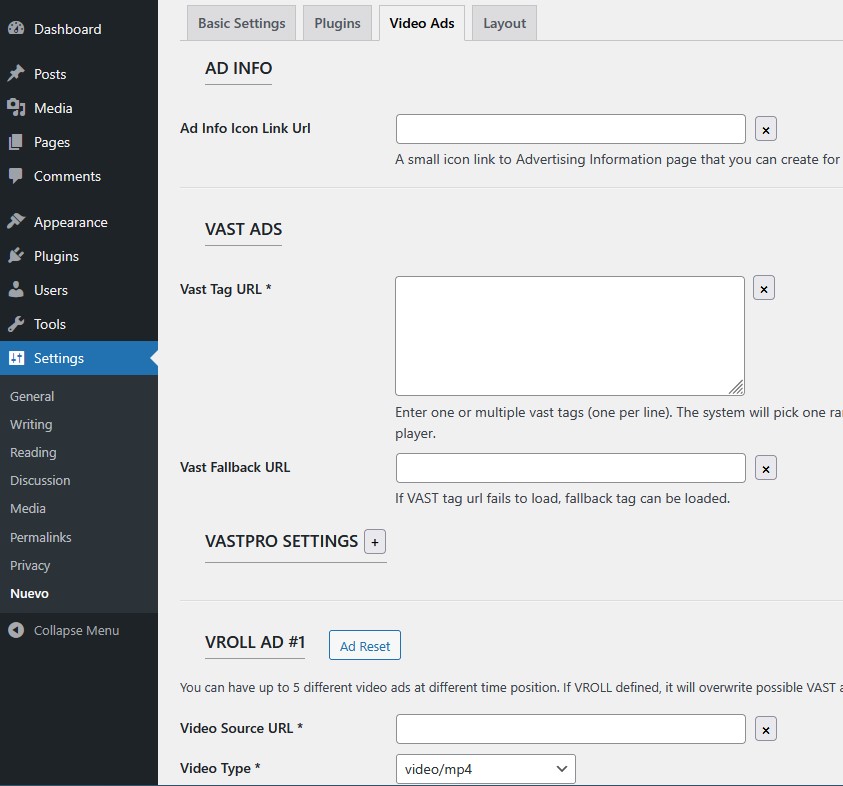
Task: Click the Tools wrench icon
Action: [x=16, y=324]
